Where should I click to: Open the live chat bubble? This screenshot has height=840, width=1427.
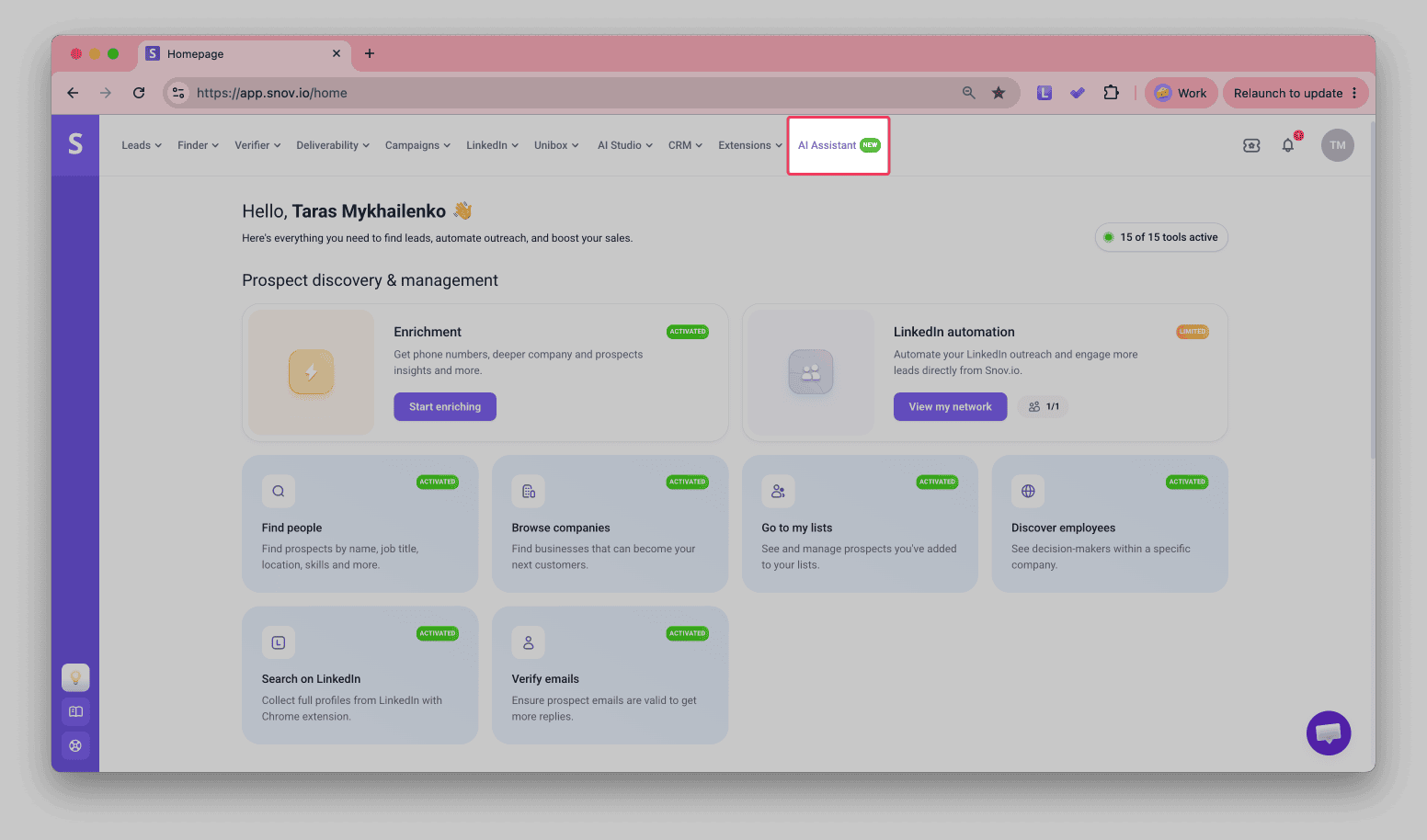1329,732
